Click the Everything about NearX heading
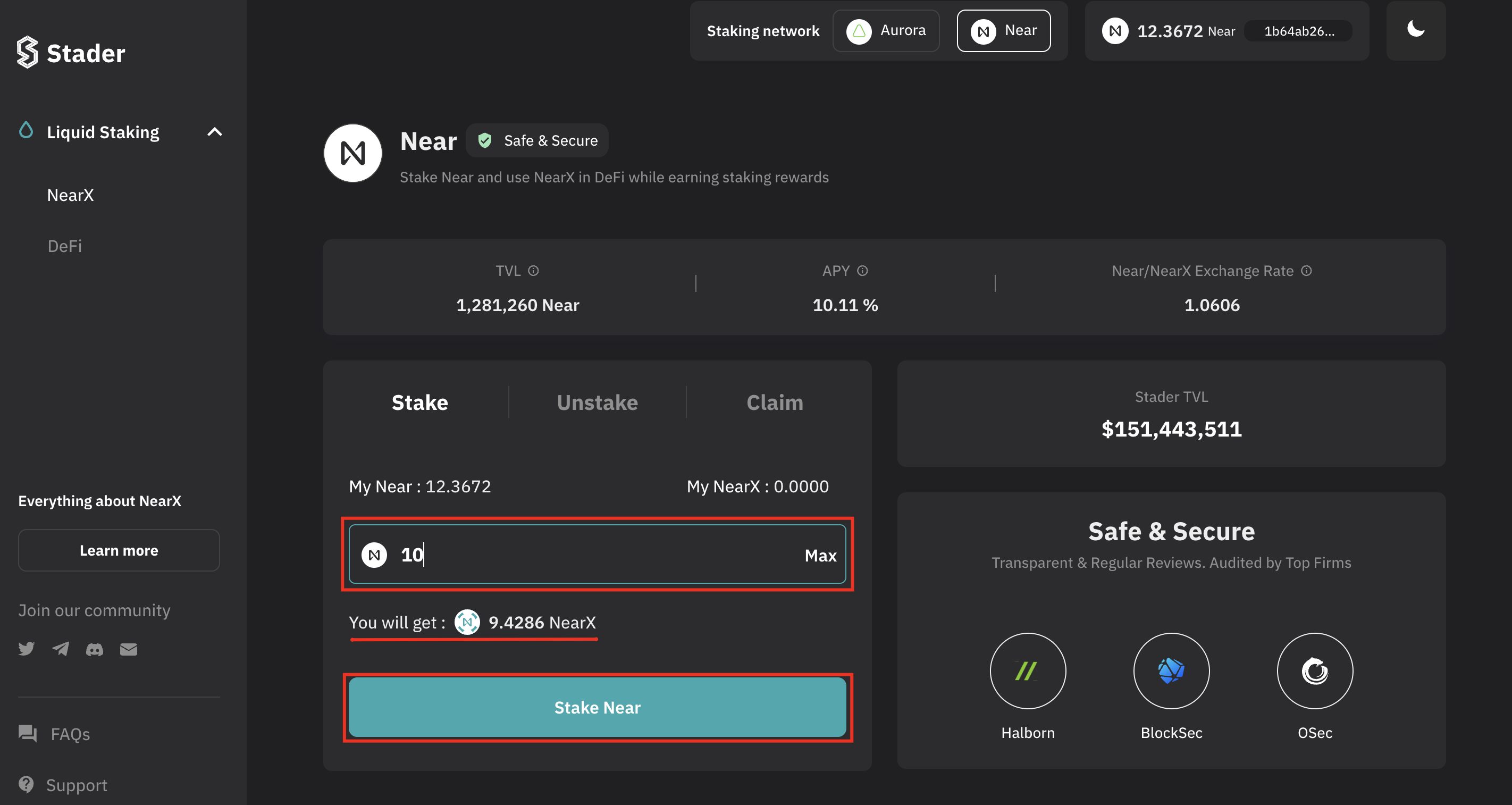 [100, 501]
